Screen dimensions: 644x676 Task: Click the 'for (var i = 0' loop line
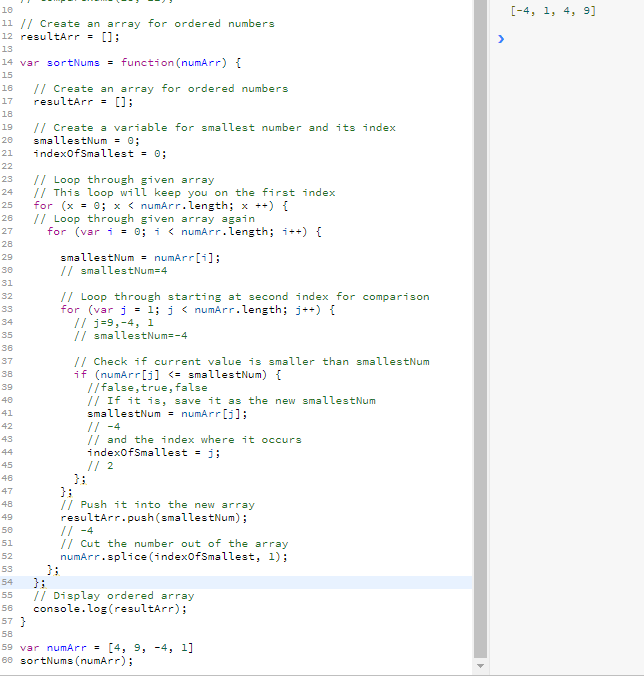184,232
